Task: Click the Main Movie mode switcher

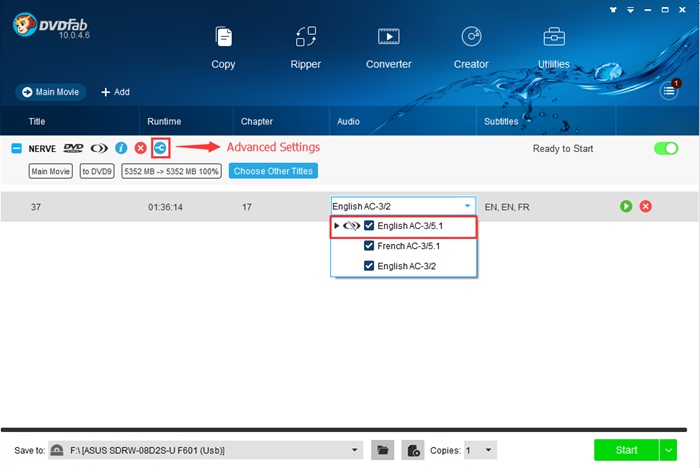Action: (x=50, y=92)
